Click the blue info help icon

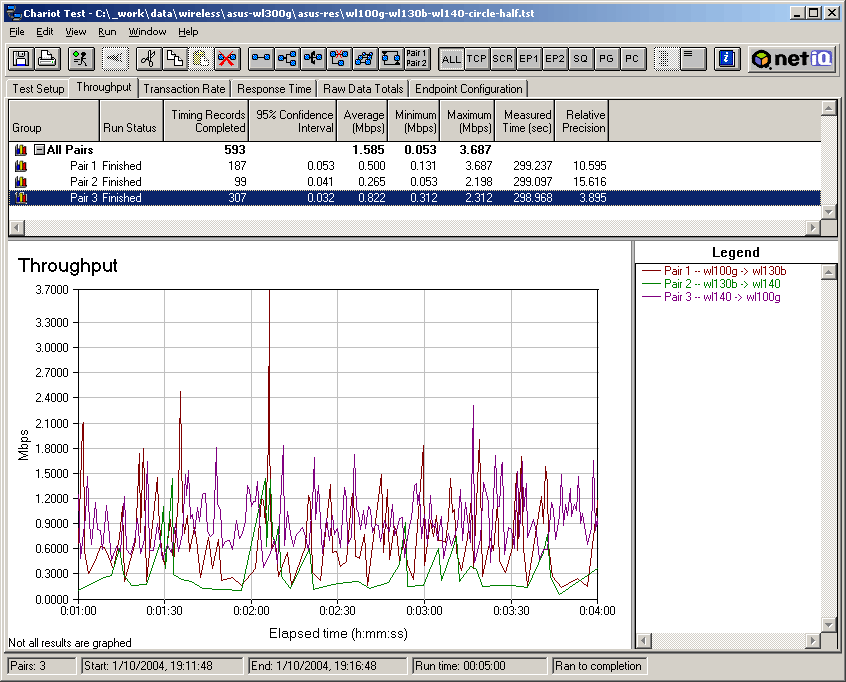[x=728, y=59]
